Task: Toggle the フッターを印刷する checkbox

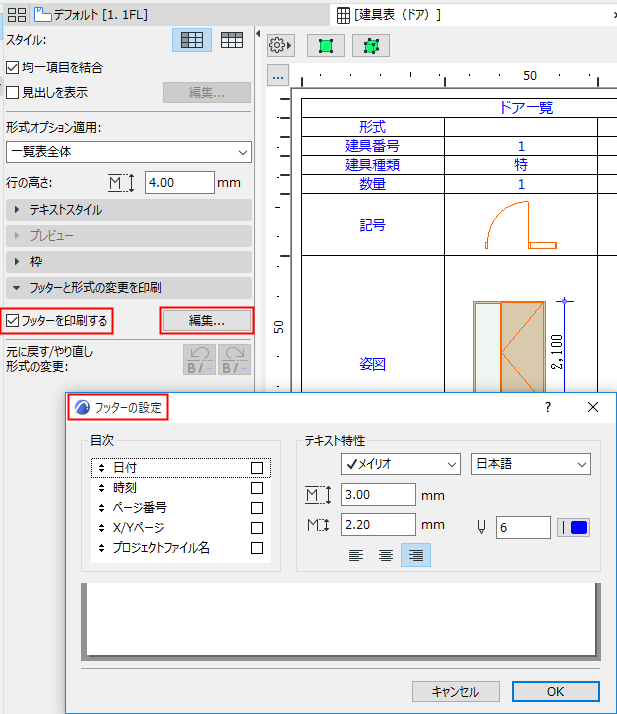Action: point(13,321)
